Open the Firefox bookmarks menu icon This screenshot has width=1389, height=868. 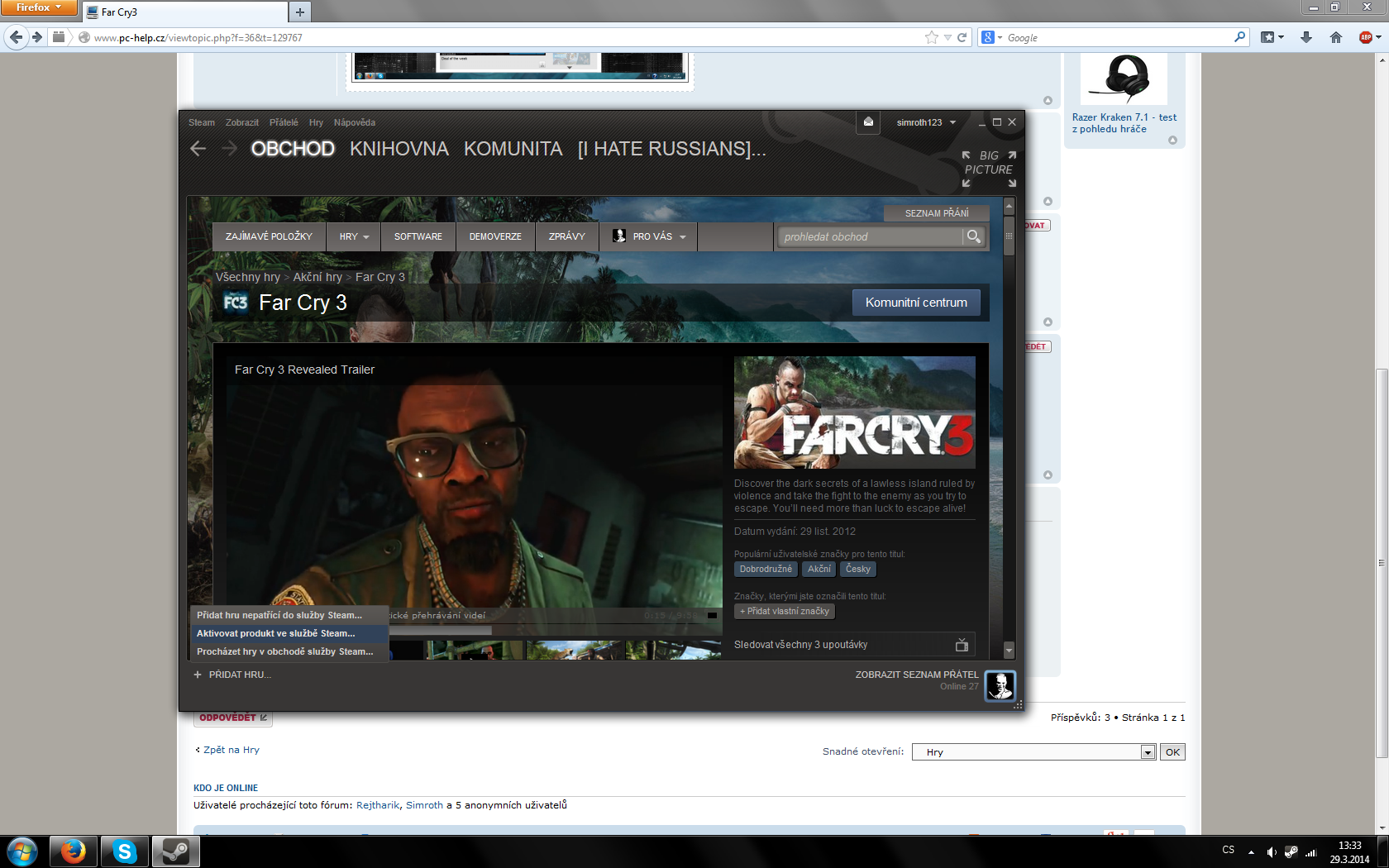click(1272, 37)
